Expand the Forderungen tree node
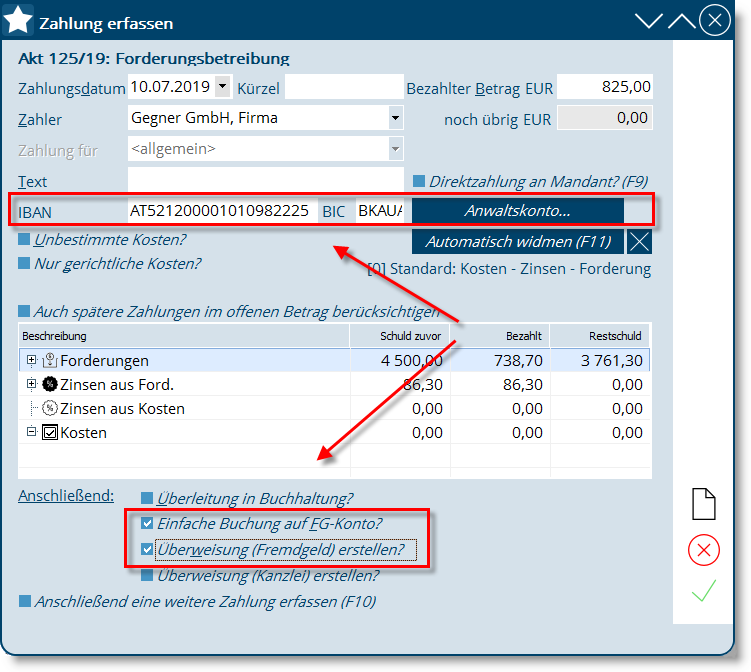Screen dimensions: 751x672 coord(32,360)
